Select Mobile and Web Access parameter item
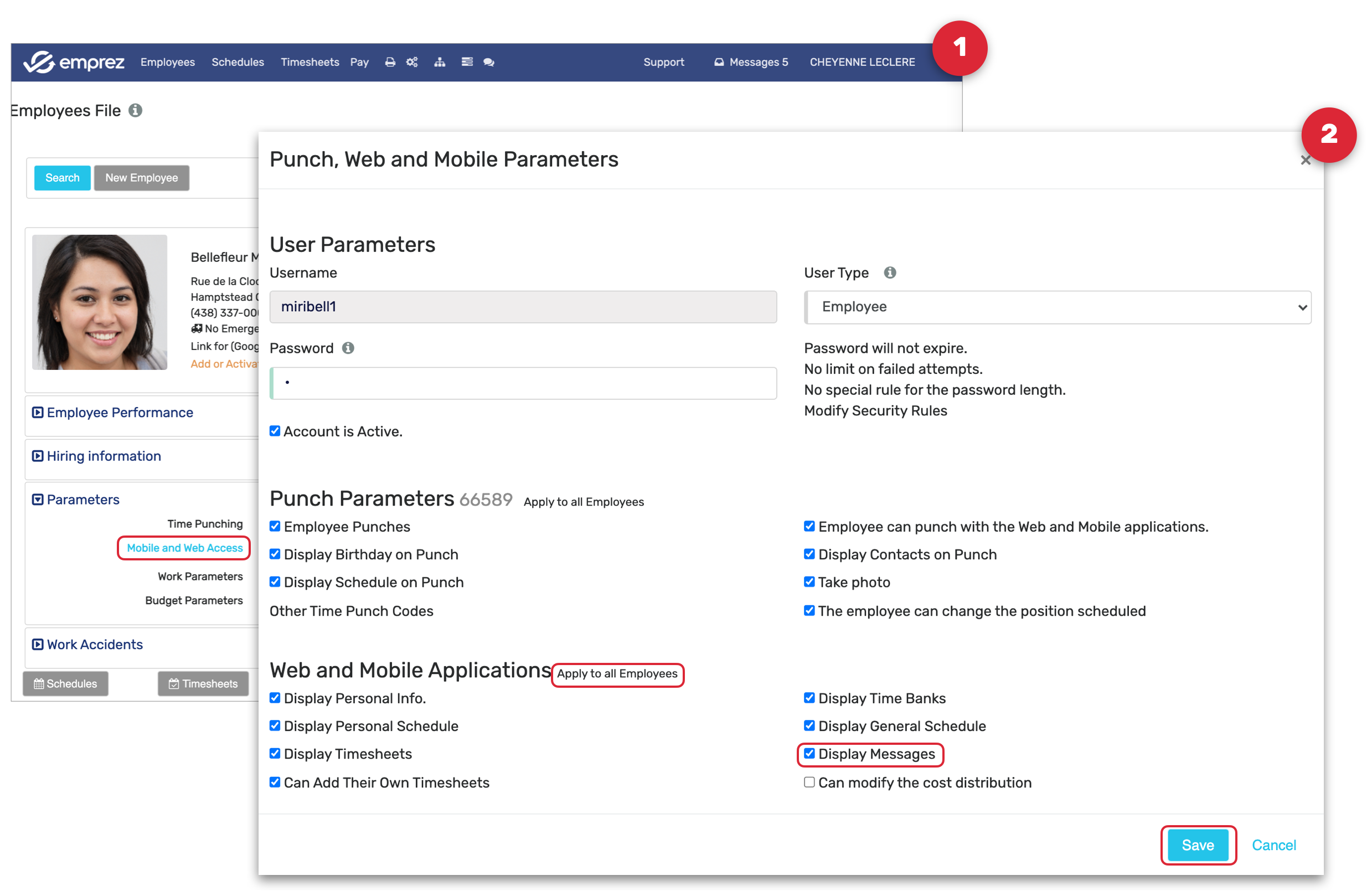Image resolution: width=1372 pixels, height=896 pixels. coord(184,548)
